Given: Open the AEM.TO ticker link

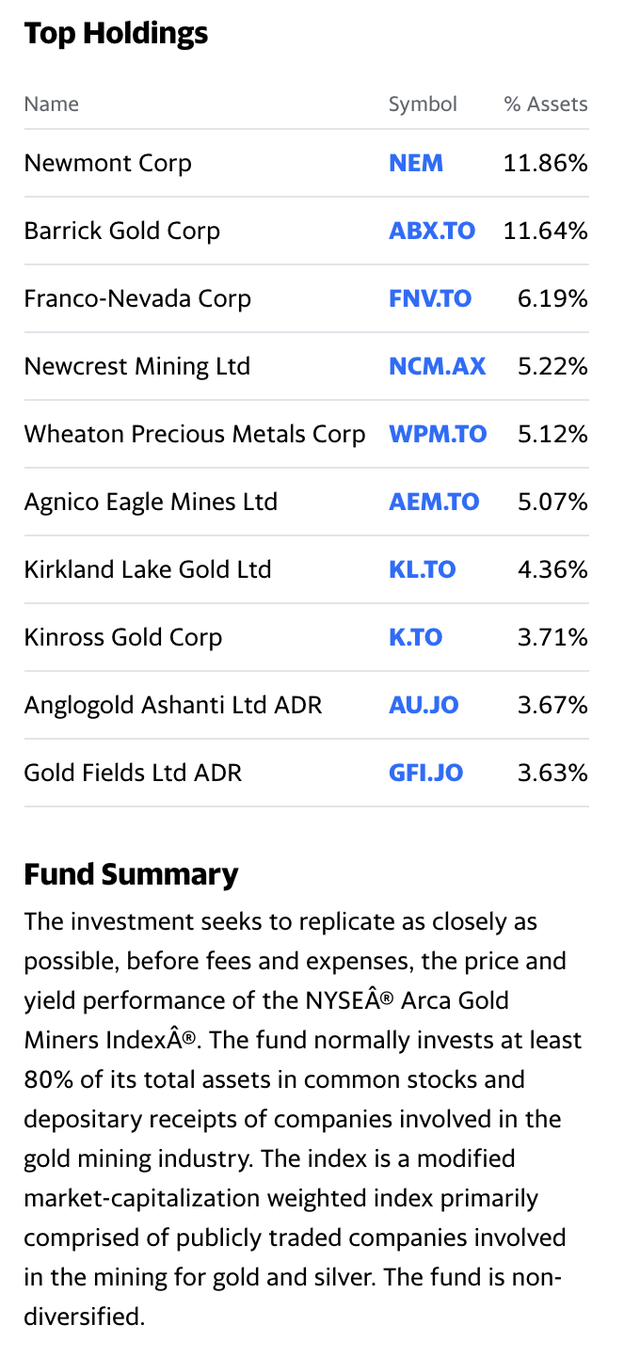Looking at the screenshot, I should [x=434, y=502].
